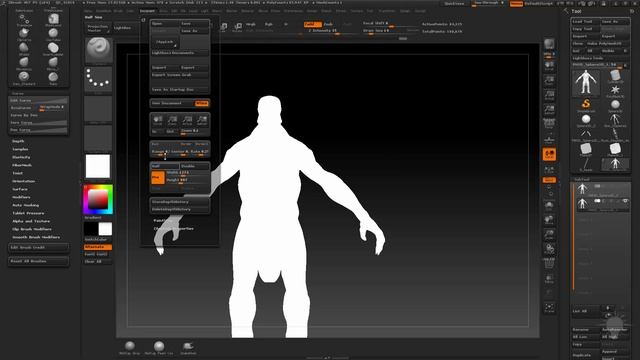This screenshot has width=640, height=360.
Task: Select the first subtool row in SubTool list
Action: [602, 189]
